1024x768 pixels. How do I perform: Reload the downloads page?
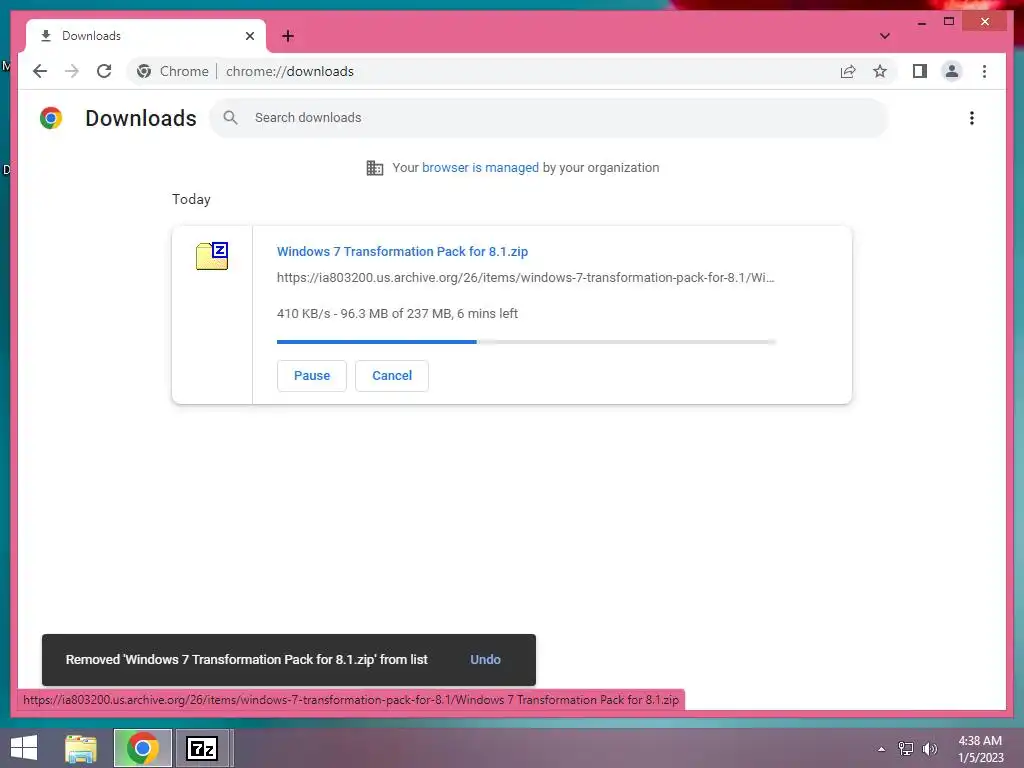coord(104,71)
